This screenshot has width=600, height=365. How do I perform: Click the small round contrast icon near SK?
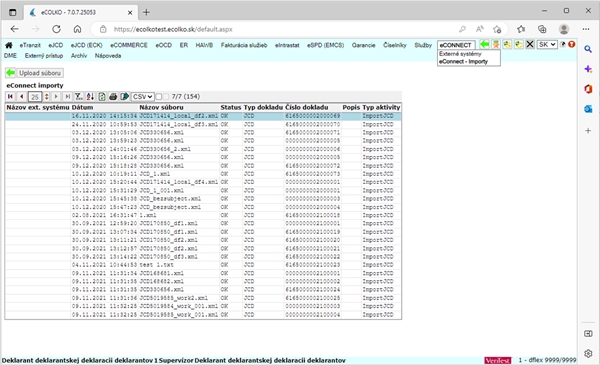[563, 44]
